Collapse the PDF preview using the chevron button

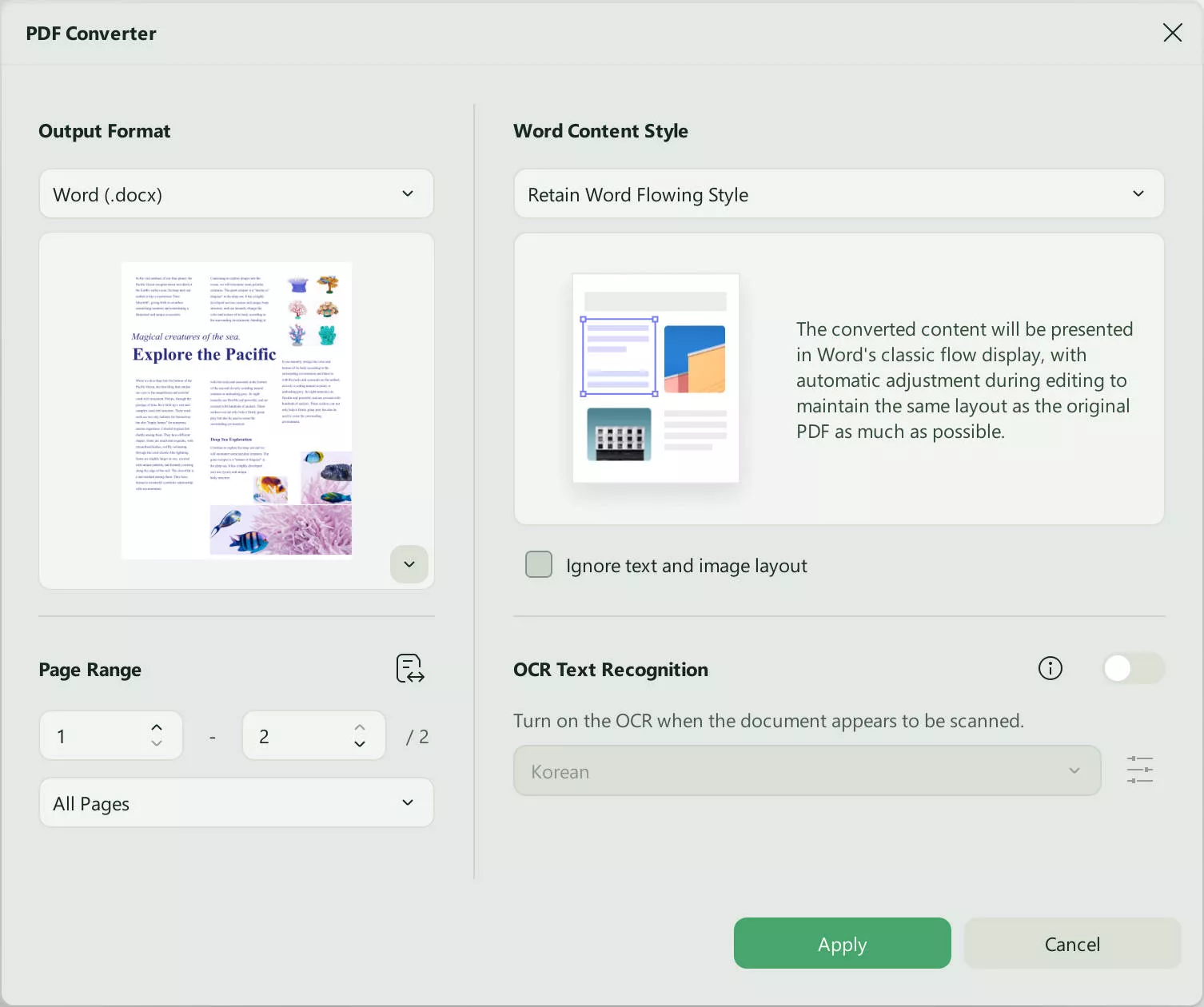[x=409, y=564]
